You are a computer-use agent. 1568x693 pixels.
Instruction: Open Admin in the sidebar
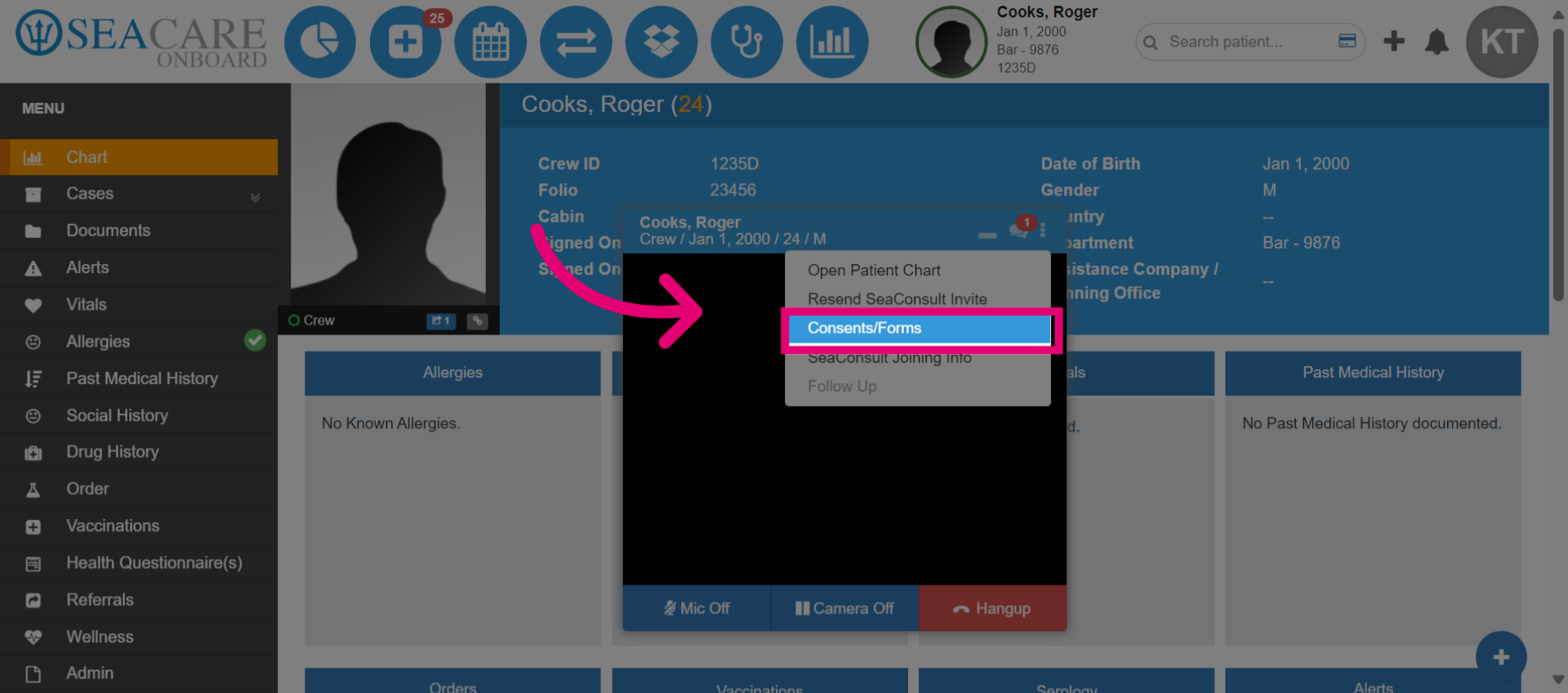139,673
